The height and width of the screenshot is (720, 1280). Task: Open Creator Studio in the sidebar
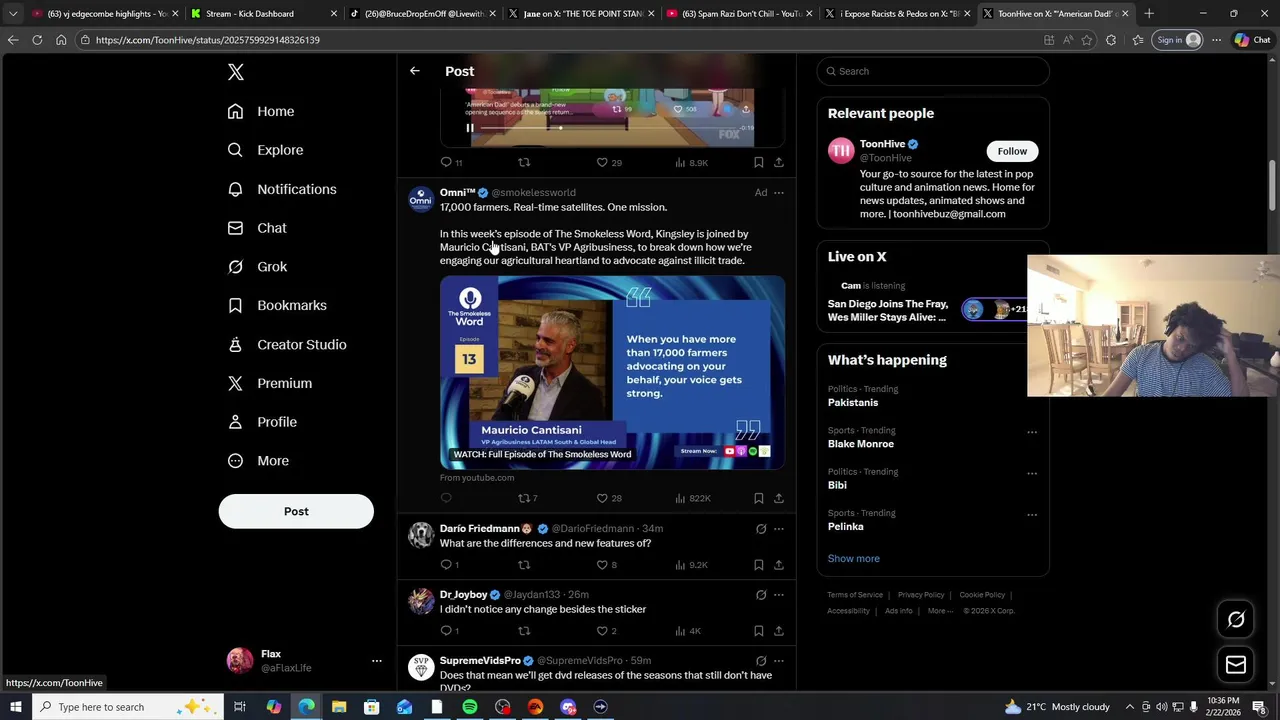[287, 344]
